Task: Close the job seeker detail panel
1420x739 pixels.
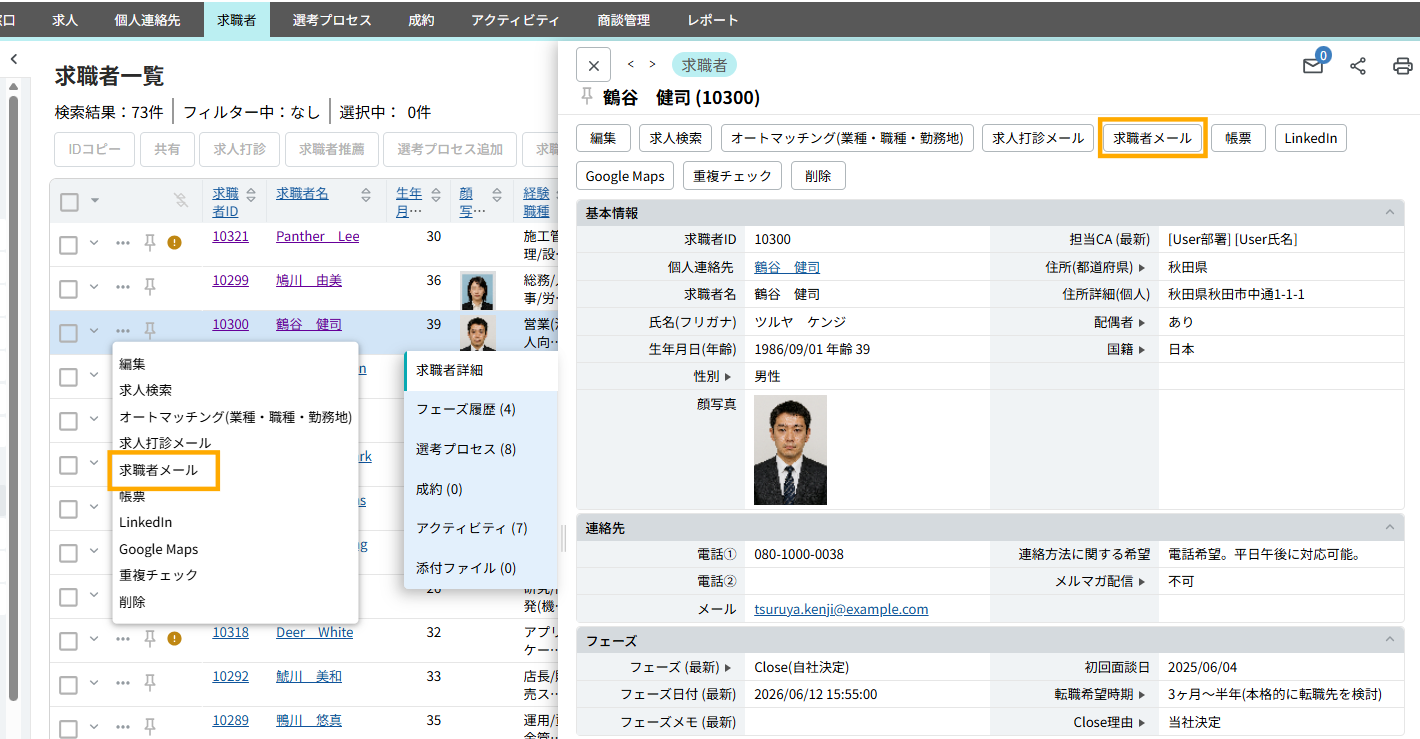Action: (x=593, y=66)
